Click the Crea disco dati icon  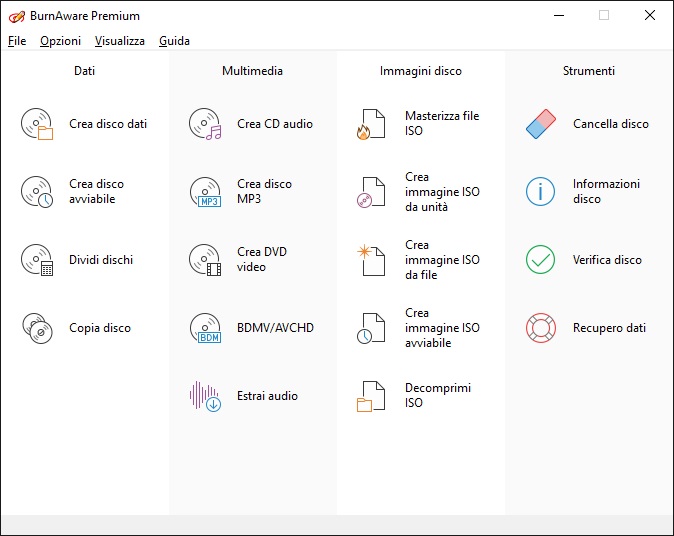tap(37, 124)
